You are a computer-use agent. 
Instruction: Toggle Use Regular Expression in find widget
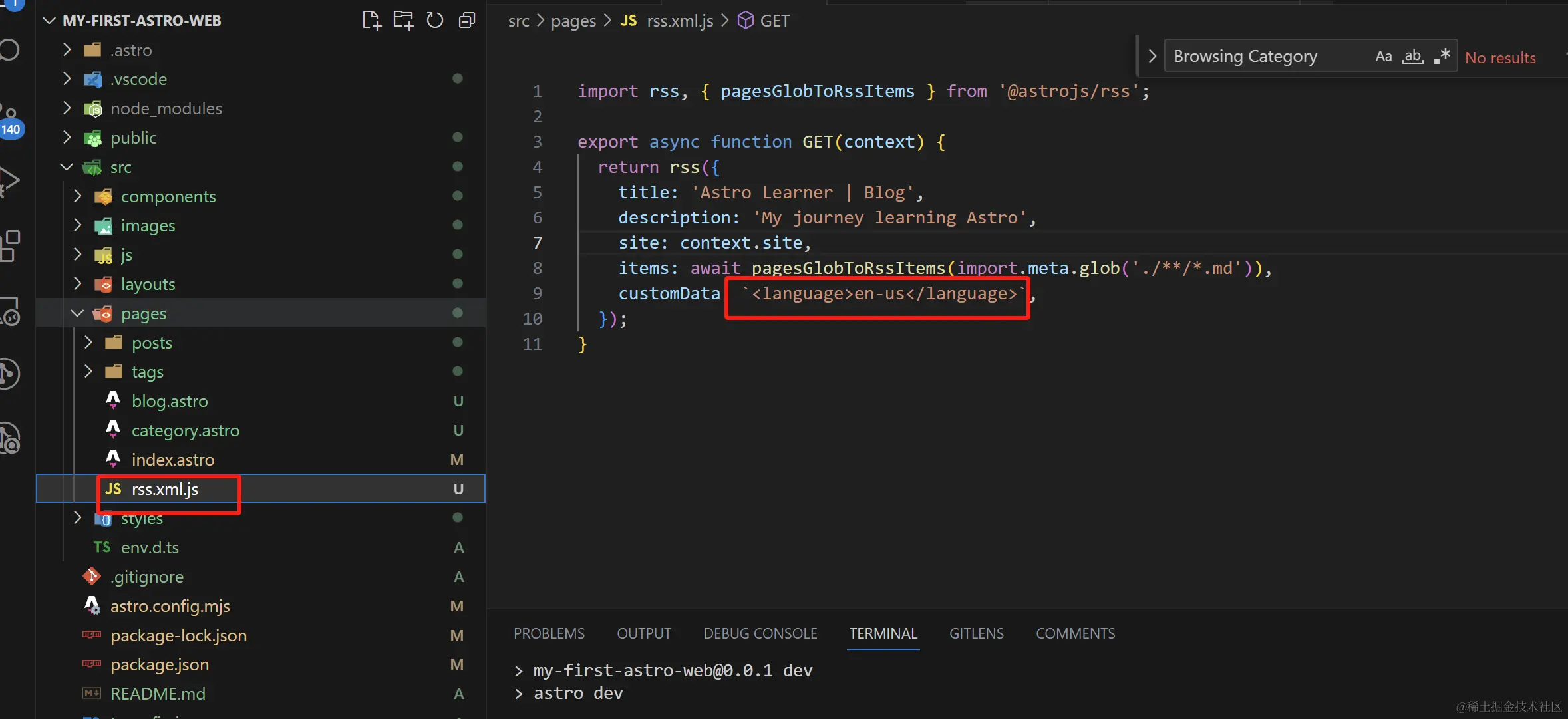tap(1442, 57)
